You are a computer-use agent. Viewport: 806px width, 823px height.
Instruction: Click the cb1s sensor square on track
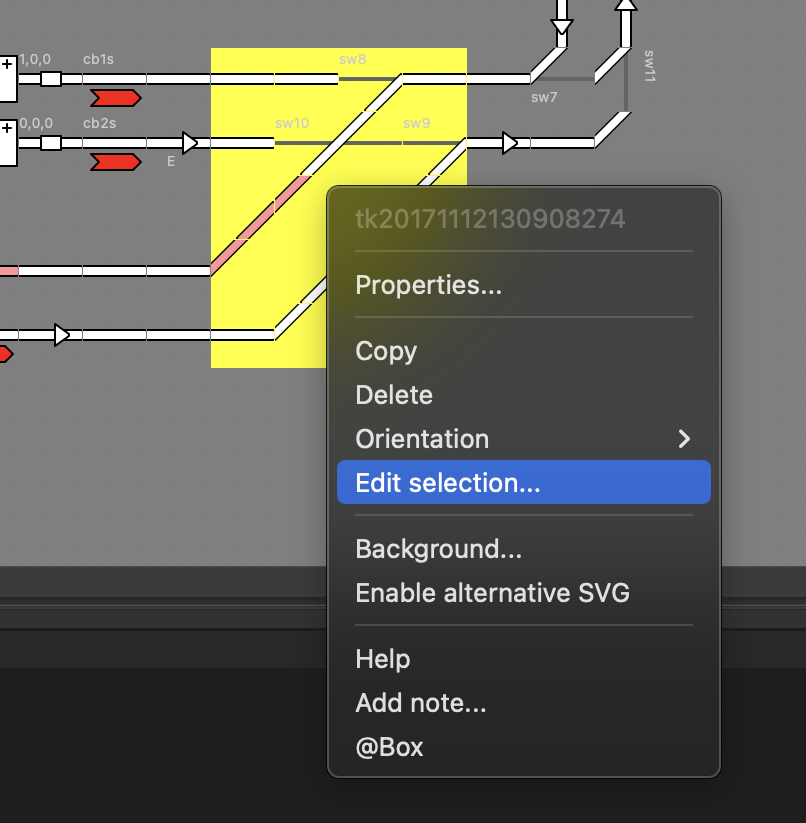tap(50, 79)
